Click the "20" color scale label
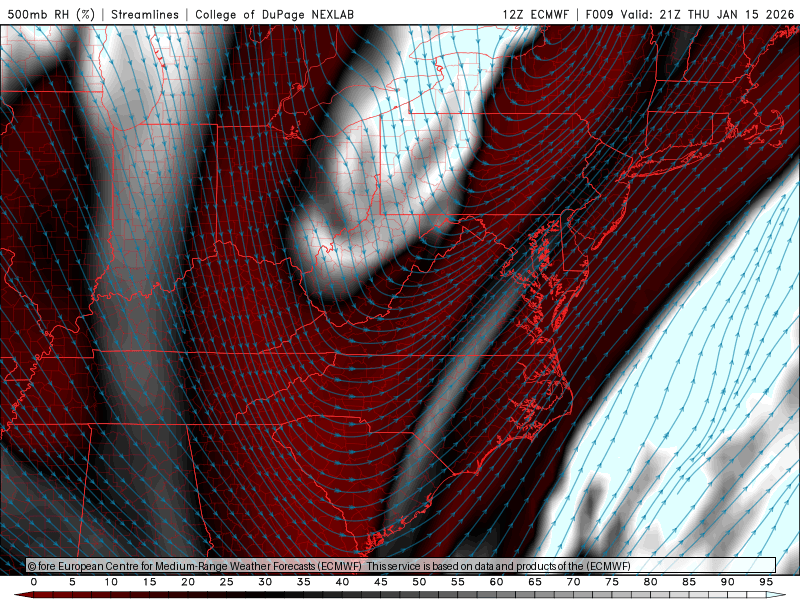 click(188, 582)
